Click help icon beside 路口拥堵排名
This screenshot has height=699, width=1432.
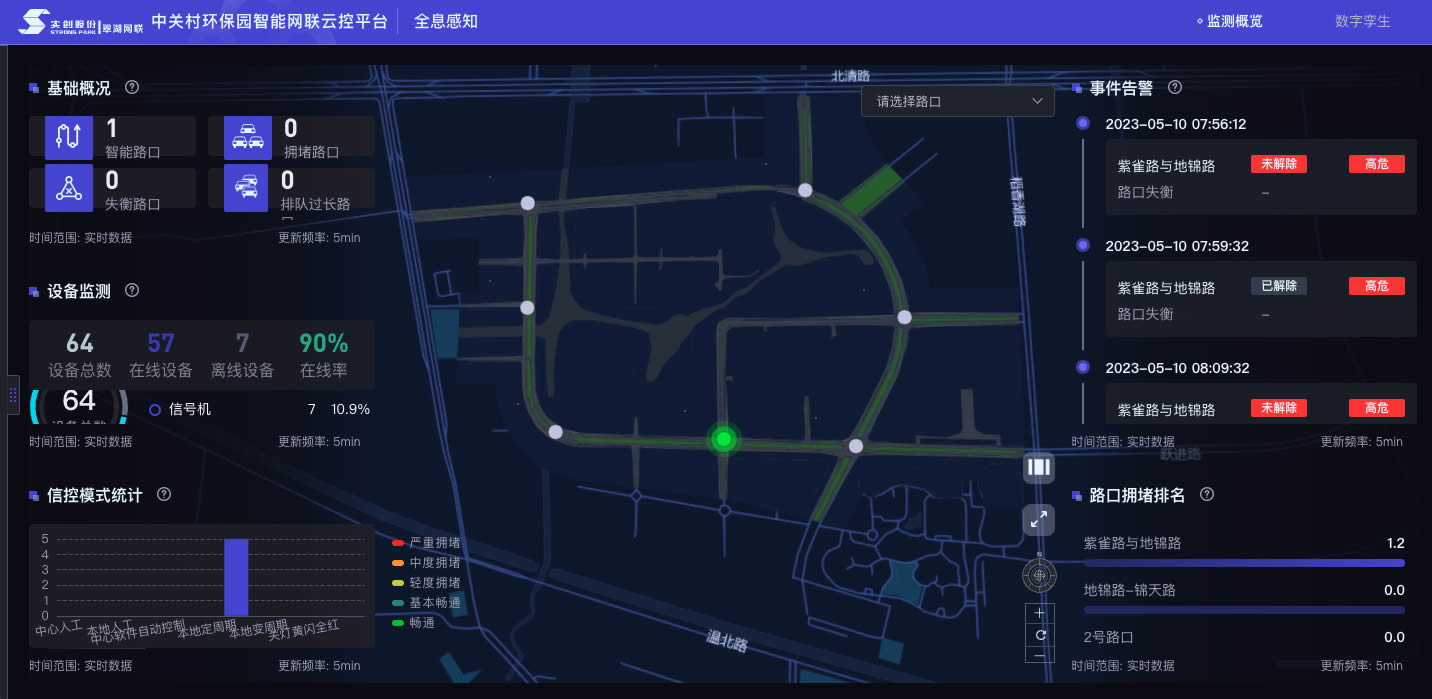[1207, 495]
